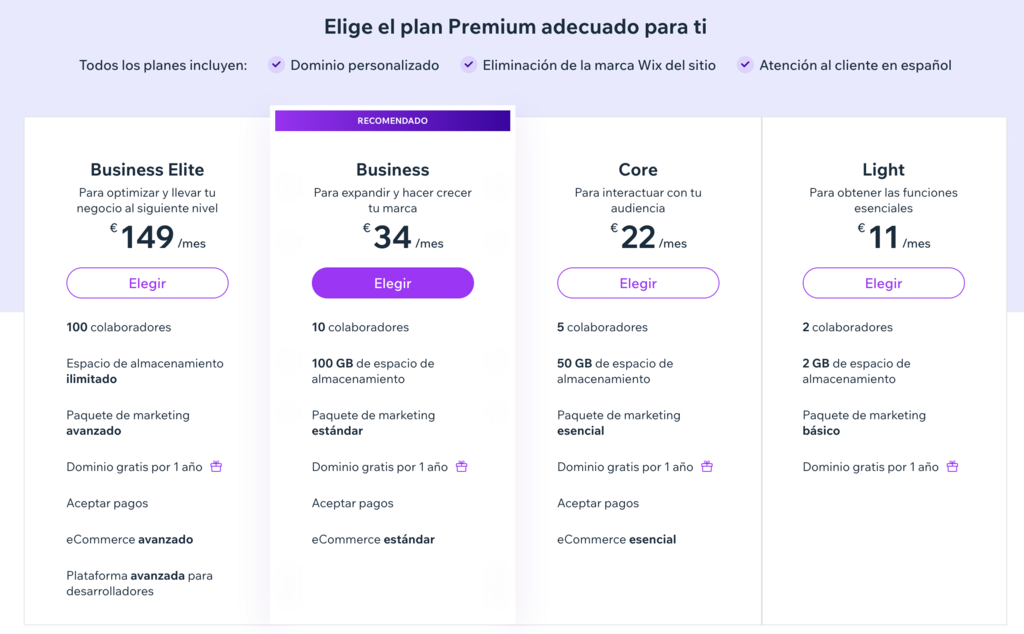Viewport: 1024px width, 634px height.
Task: Click the gift icon in the Business column
Action: 461,467
